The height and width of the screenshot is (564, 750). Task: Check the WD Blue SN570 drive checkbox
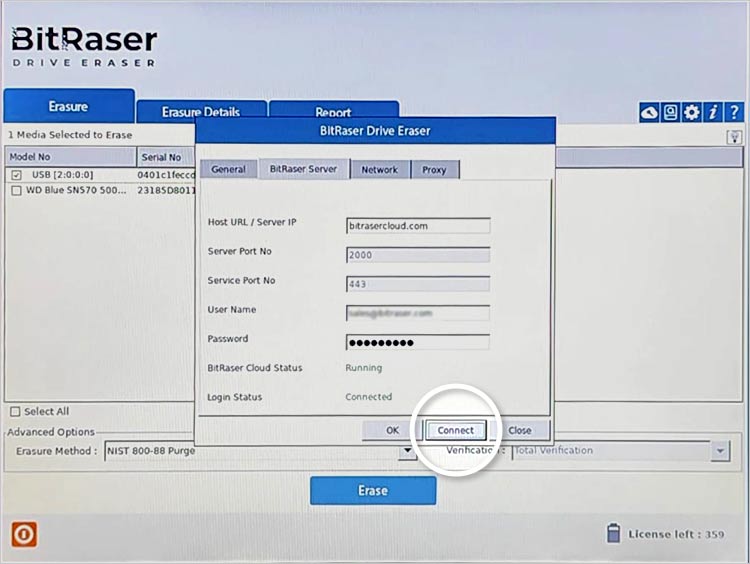[16, 190]
